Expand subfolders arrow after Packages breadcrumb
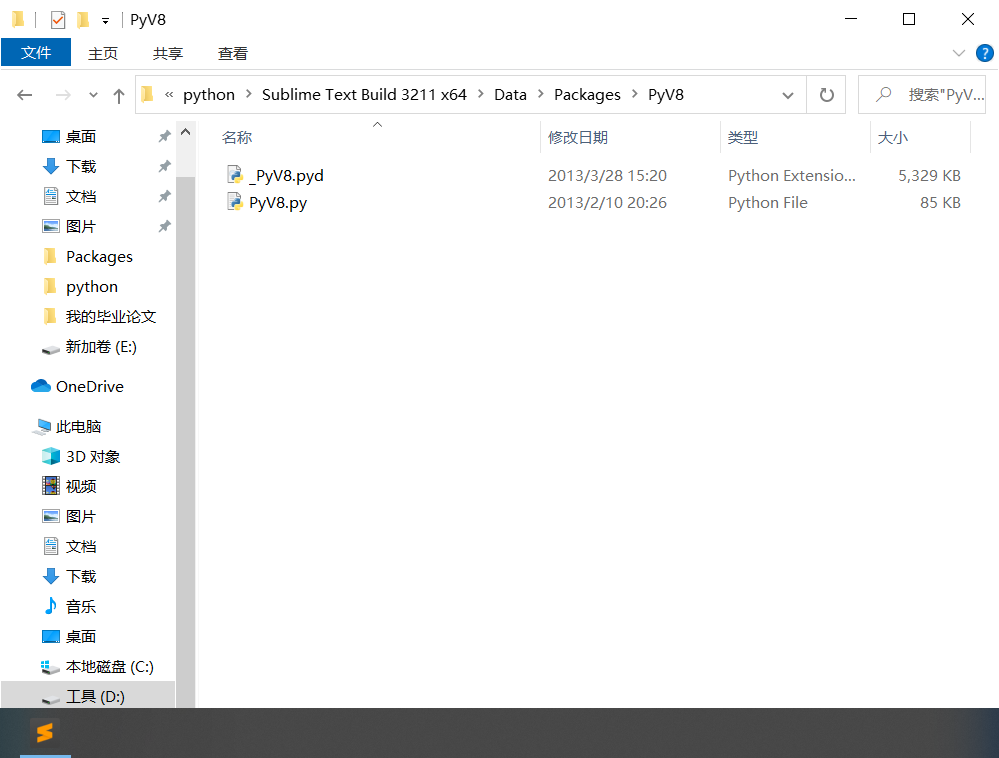This screenshot has width=999, height=758. pyautogui.click(x=634, y=94)
